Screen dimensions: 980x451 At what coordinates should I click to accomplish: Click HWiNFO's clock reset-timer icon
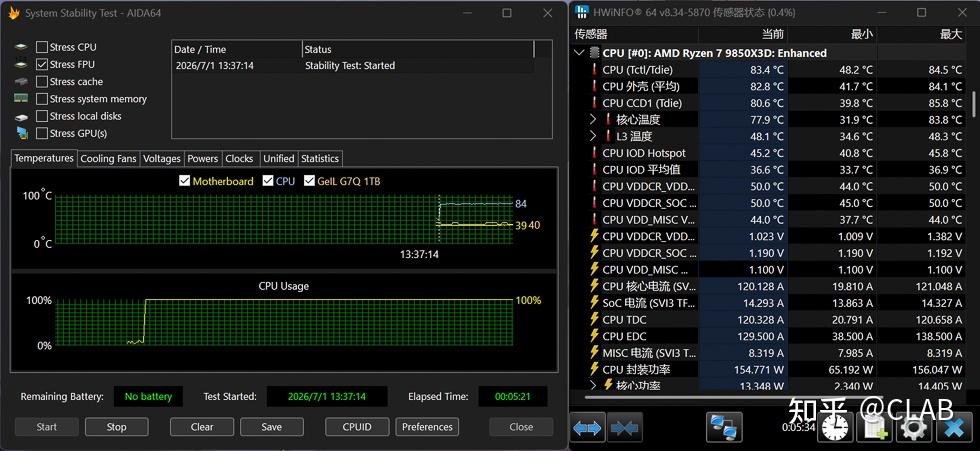tap(836, 427)
